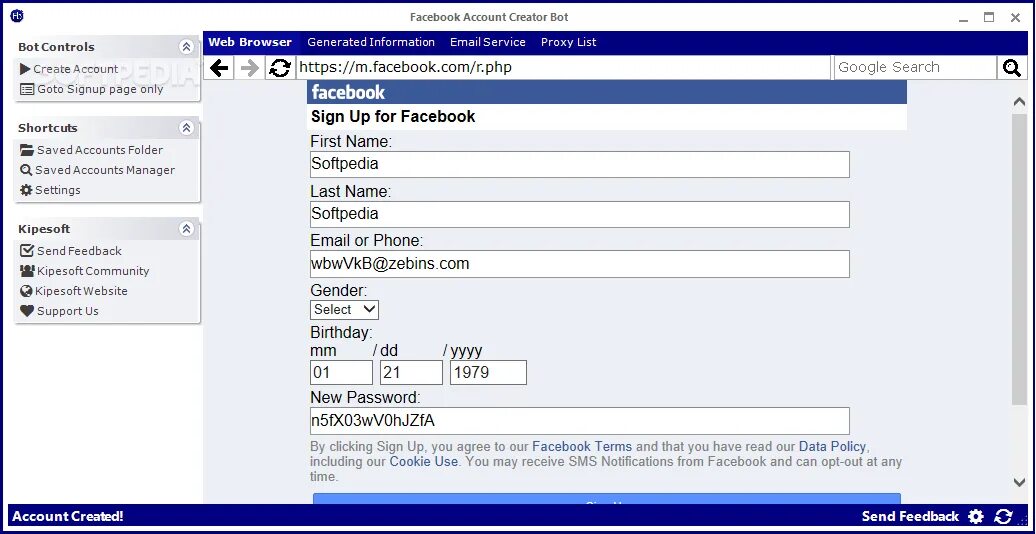1036x534 pixels.
Task: Open the Generated Information tab
Action: (371, 42)
